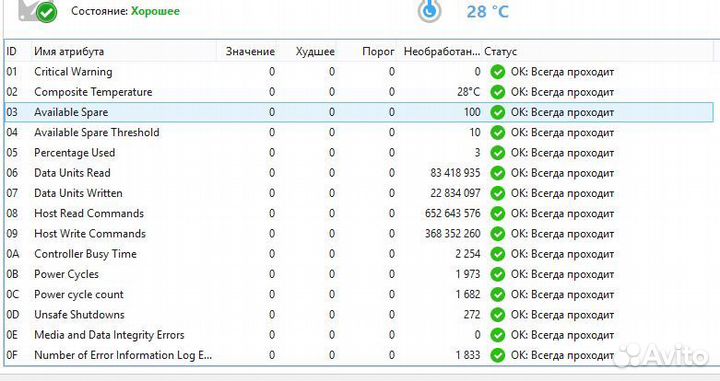Click the ID cell 0F
The height and width of the screenshot is (381, 720).
pyautogui.click(x=12, y=355)
